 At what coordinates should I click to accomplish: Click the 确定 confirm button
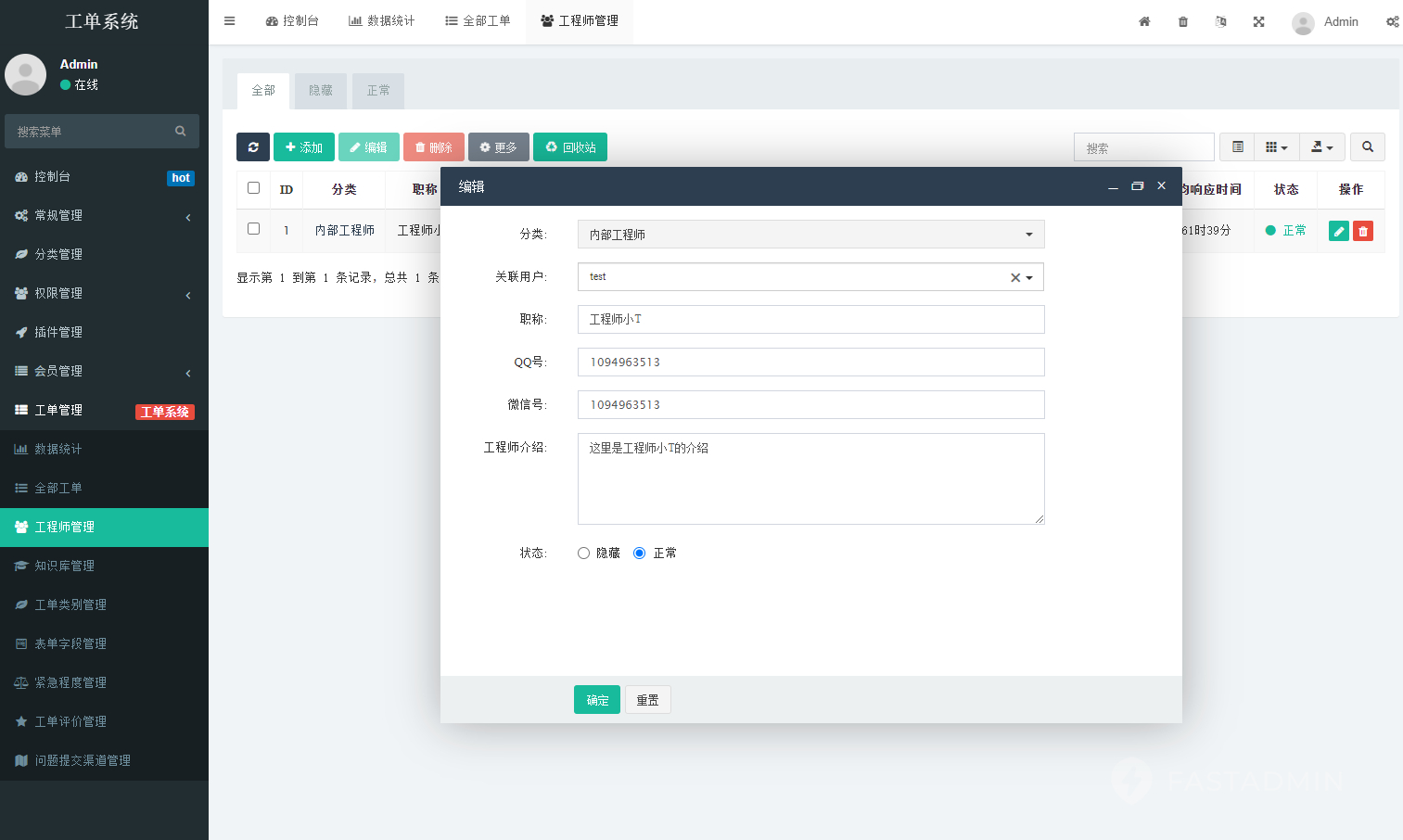(x=597, y=700)
